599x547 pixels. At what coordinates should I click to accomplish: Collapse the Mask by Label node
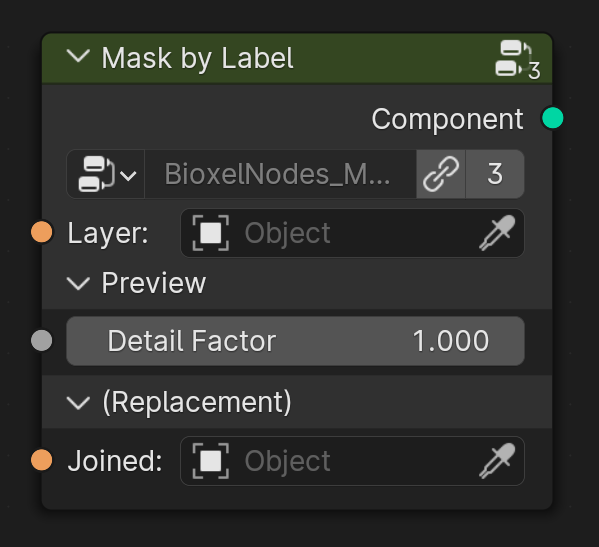pyautogui.click(x=78, y=57)
